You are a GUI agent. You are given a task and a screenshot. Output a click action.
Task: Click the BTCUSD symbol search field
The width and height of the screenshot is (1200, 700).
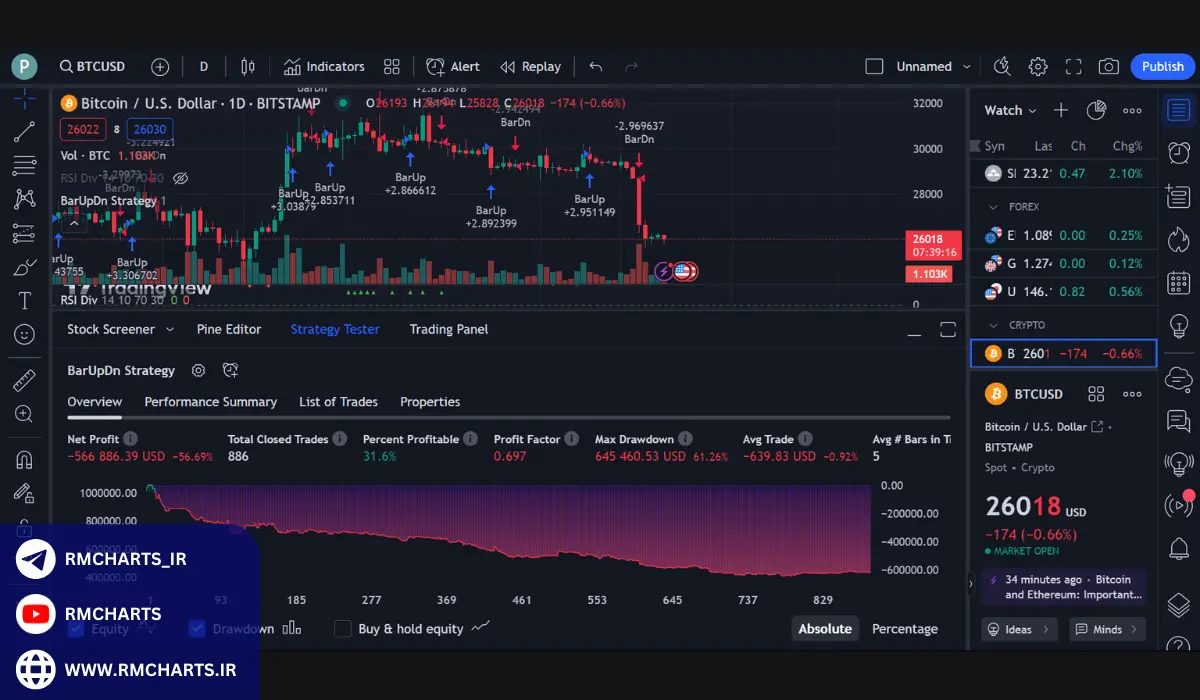click(92, 67)
